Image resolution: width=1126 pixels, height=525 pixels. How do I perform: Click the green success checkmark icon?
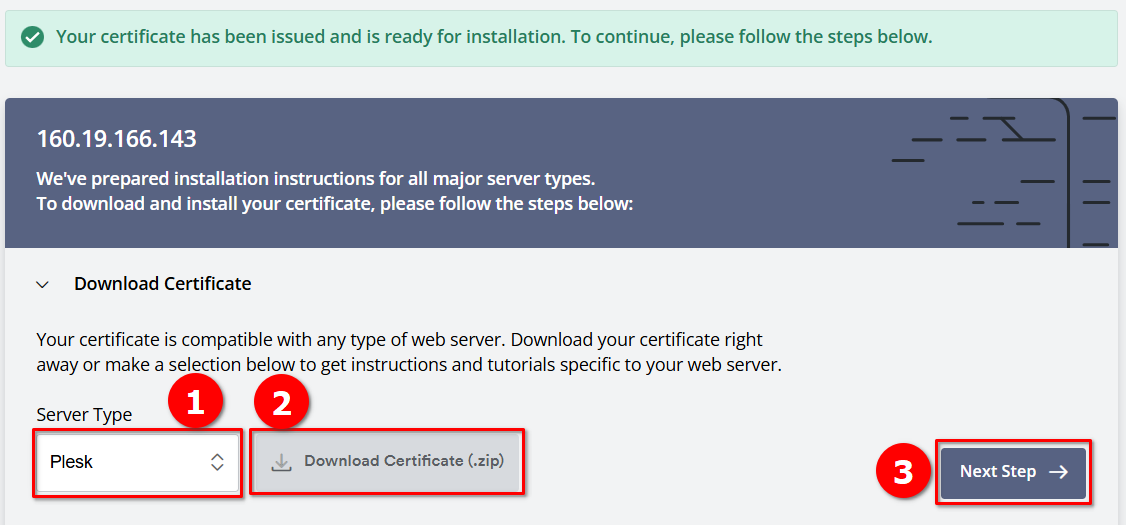[x=32, y=37]
